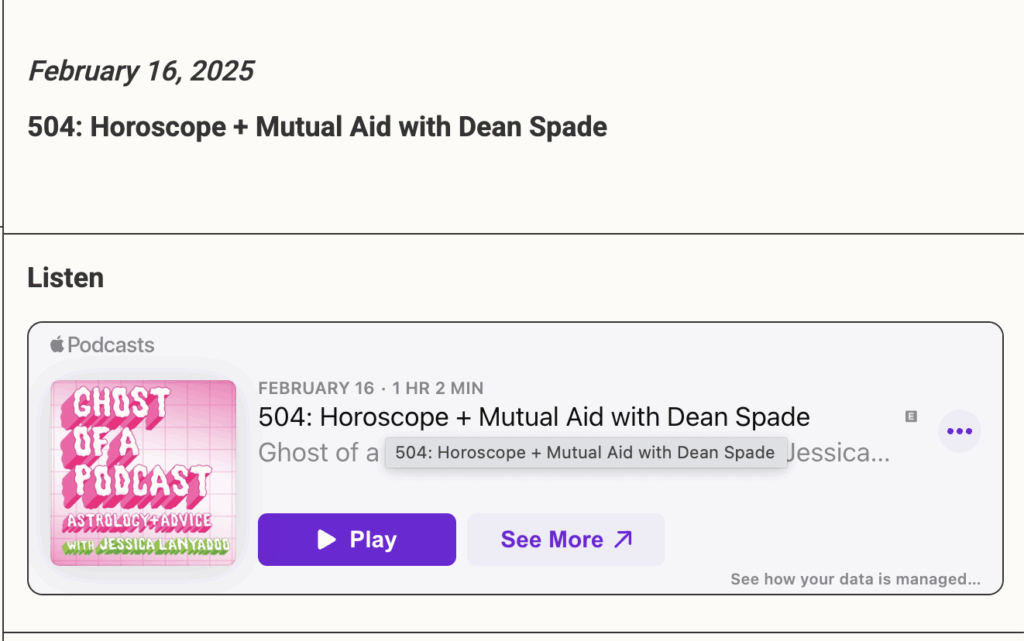This screenshot has width=1024, height=641.
Task: Click the Apple logo in the embed header
Action: [57, 345]
